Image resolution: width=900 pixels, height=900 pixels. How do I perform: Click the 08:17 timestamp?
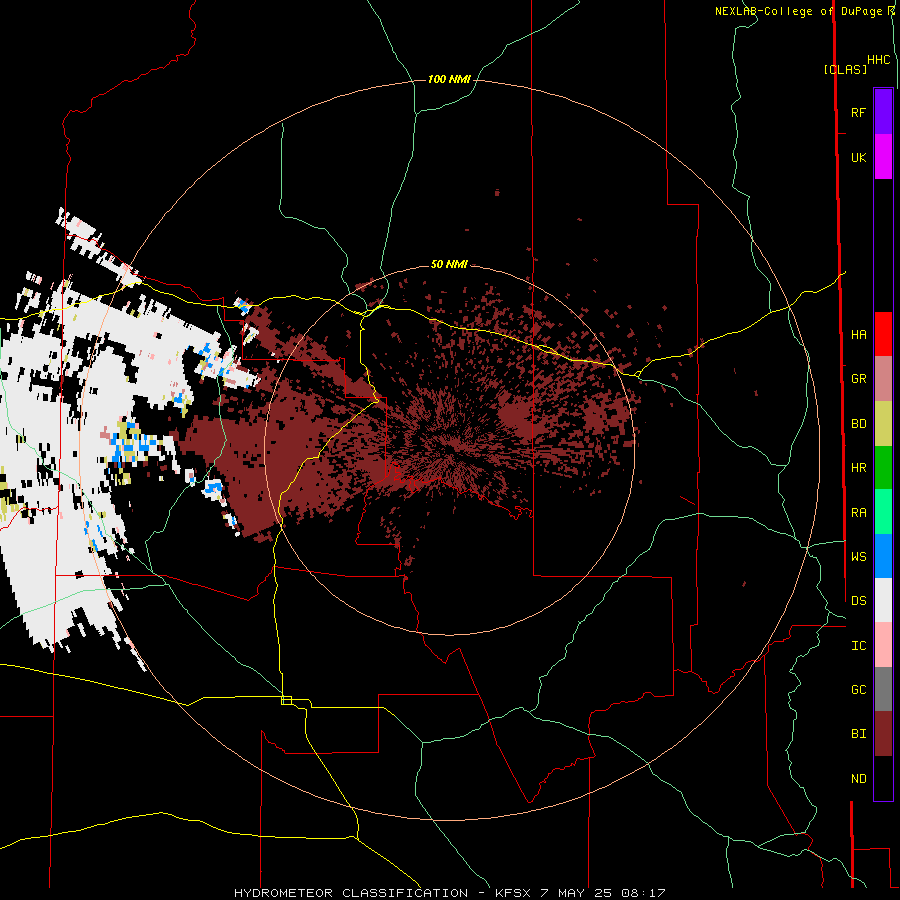[643, 893]
